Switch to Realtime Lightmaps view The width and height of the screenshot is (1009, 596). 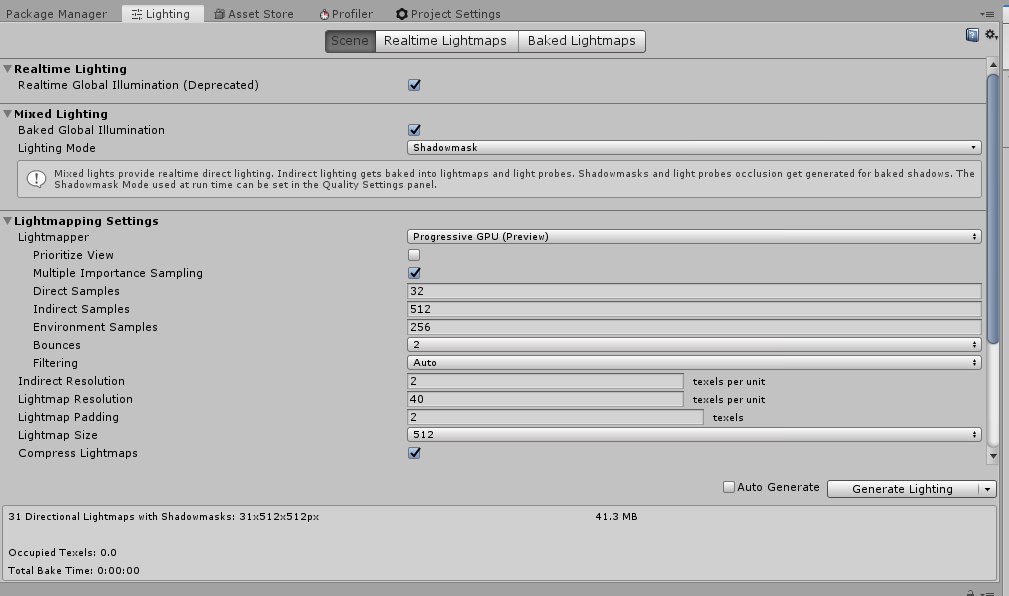coord(446,41)
